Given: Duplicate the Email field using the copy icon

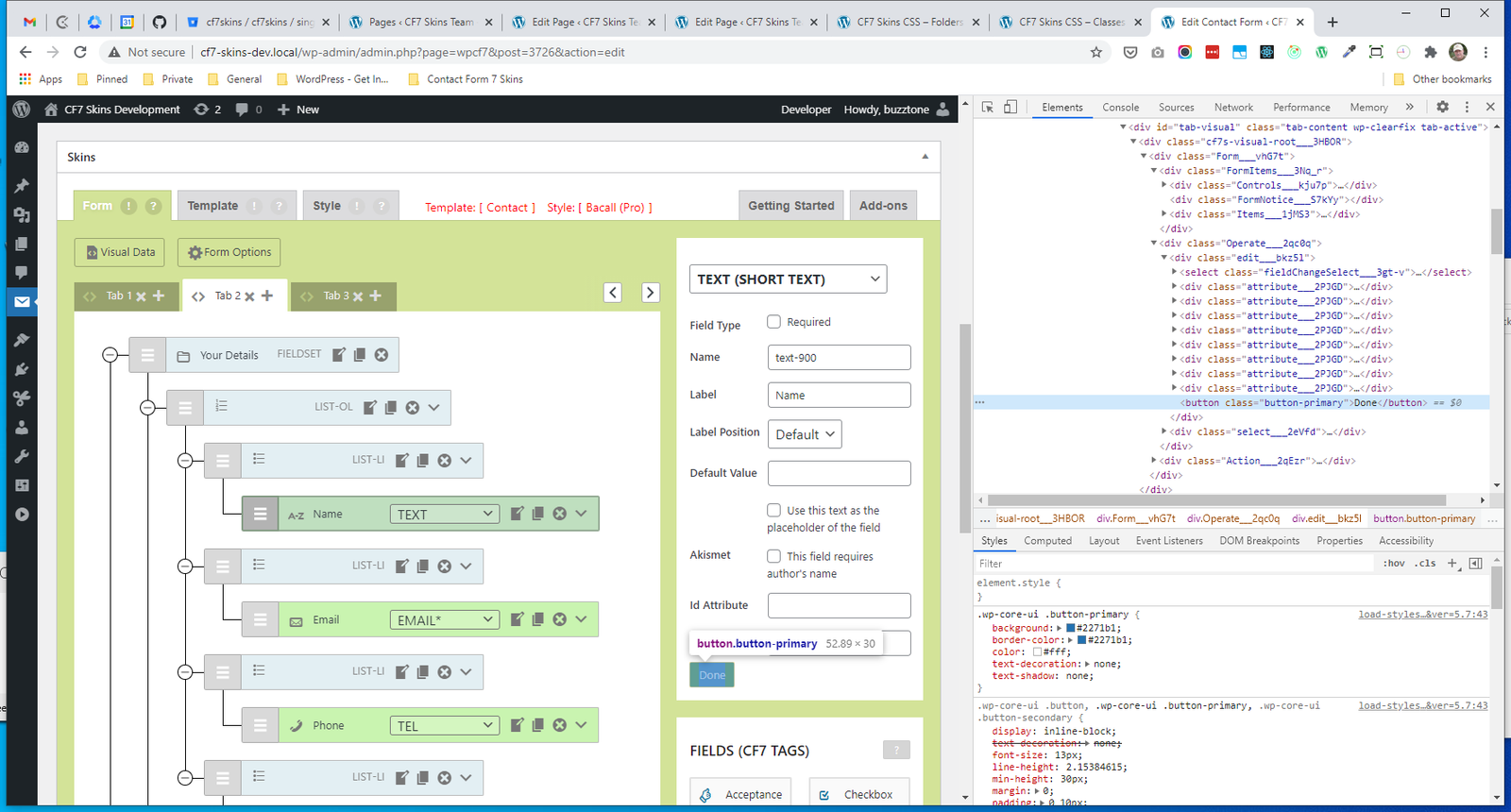Looking at the screenshot, I should tap(538, 619).
